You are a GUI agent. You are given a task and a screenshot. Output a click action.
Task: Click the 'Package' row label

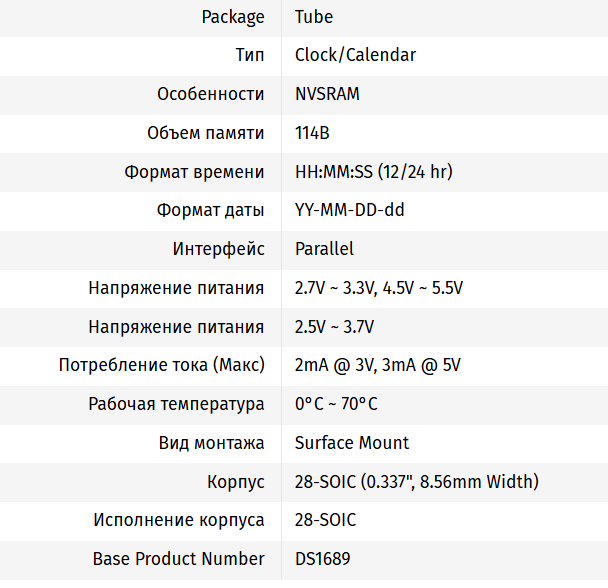tap(233, 17)
